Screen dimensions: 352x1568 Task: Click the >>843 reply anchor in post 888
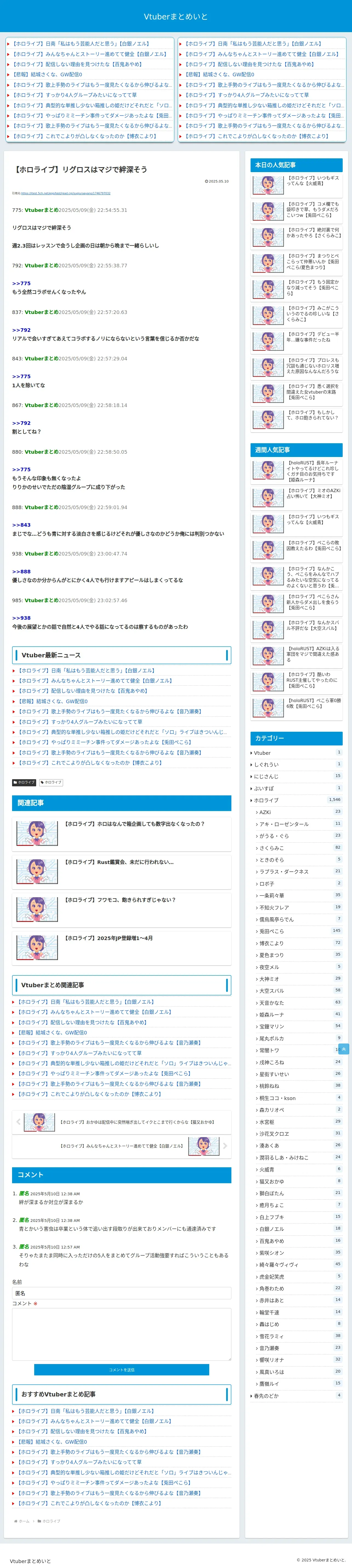click(x=21, y=525)
